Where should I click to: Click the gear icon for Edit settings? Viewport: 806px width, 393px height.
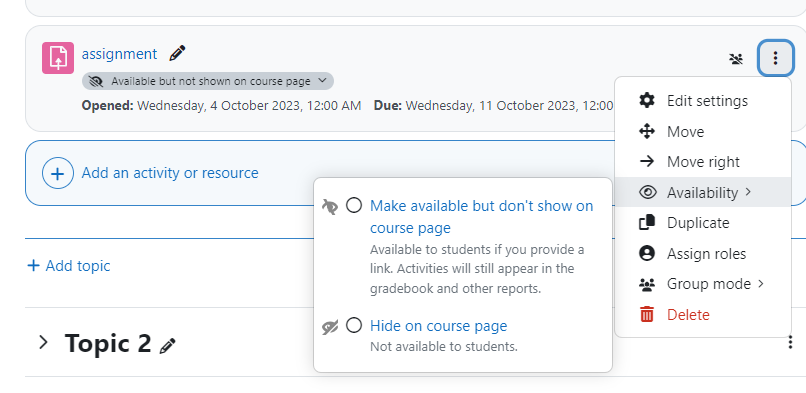click(x=647, y=101)
